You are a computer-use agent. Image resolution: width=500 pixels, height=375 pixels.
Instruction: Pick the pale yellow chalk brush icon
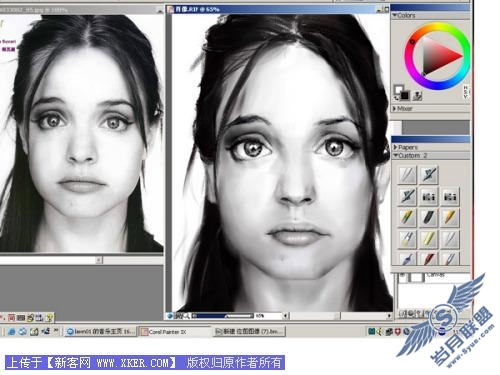429,239
